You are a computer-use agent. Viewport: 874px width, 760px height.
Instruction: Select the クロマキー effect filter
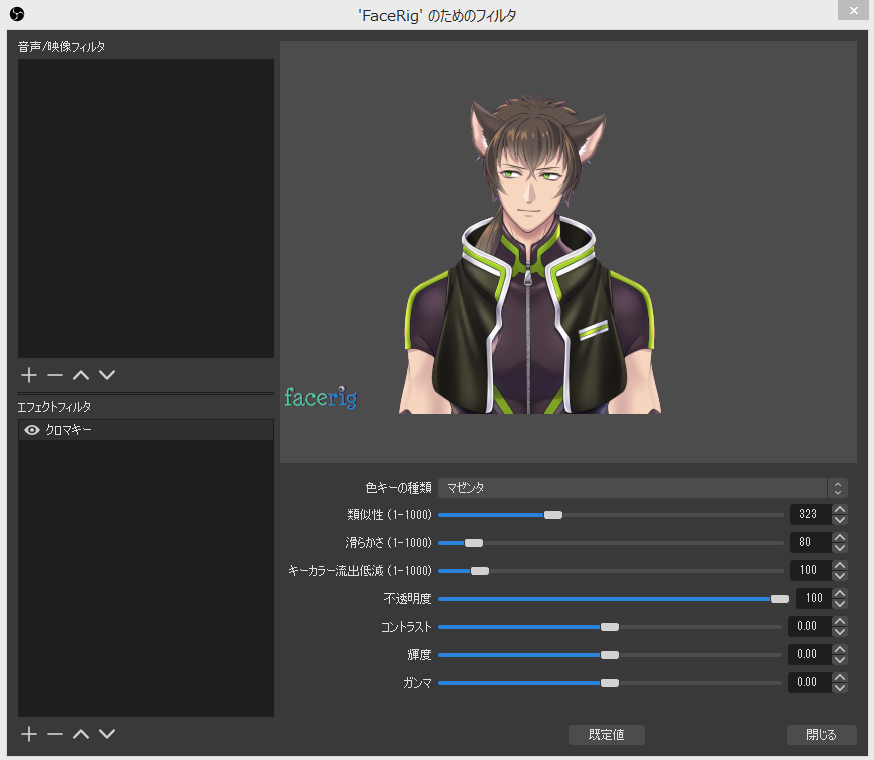pyautogui.click(x=146, y=430)
